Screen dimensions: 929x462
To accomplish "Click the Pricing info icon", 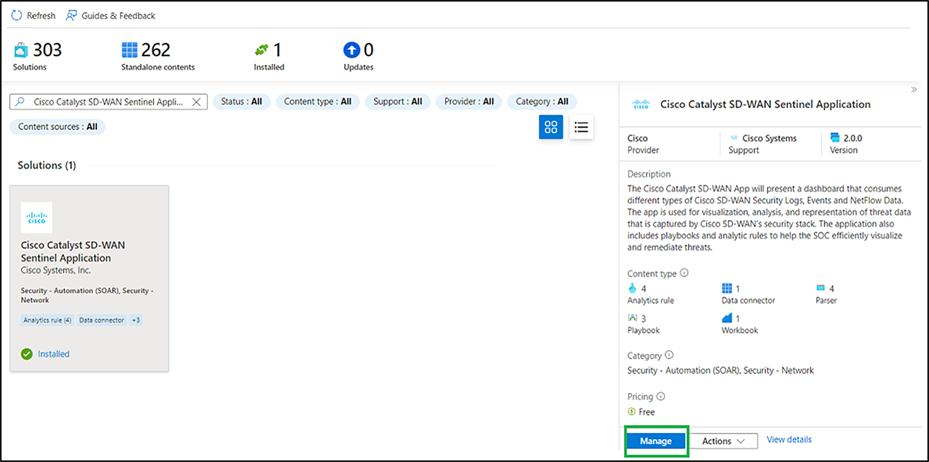I will tap(661, 396).
